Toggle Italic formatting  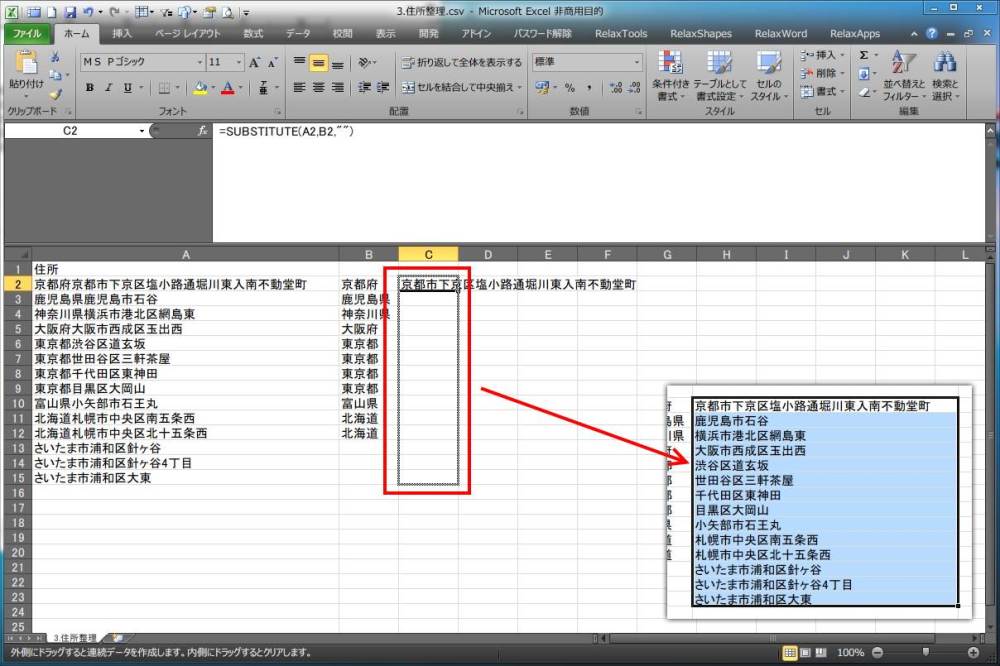[x=109, y=88]
